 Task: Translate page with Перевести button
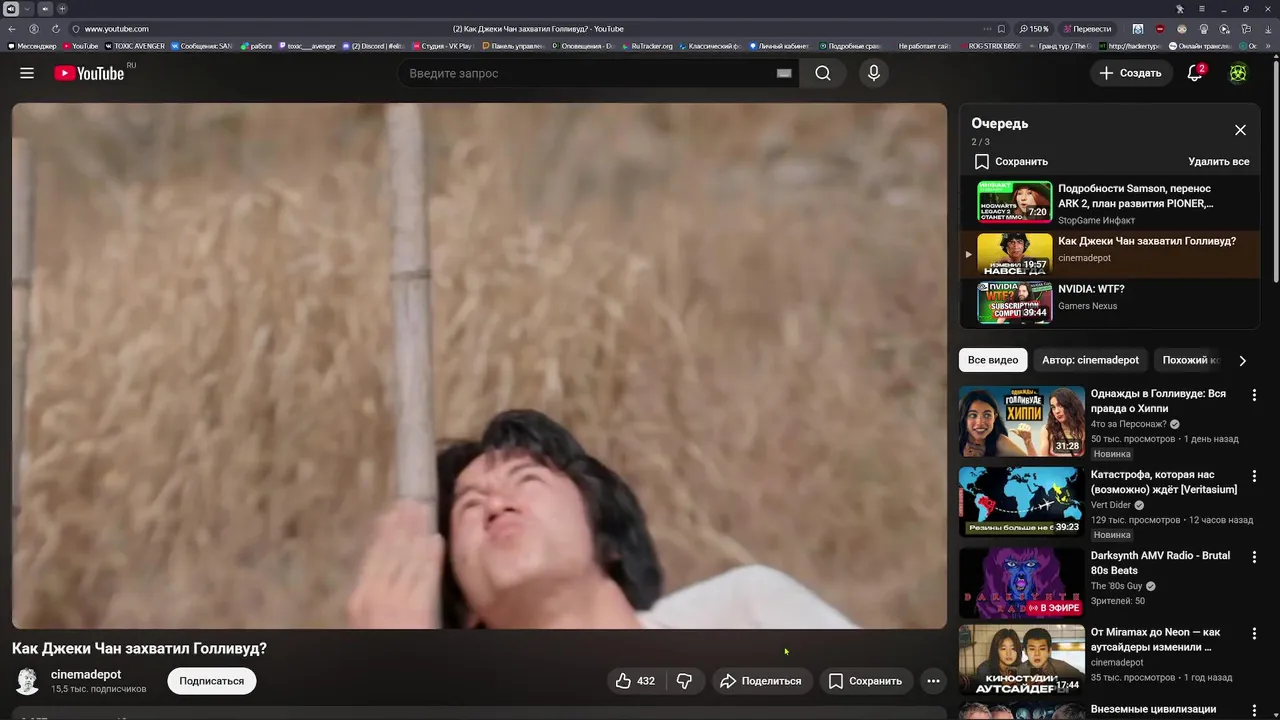click(1087, 29)
